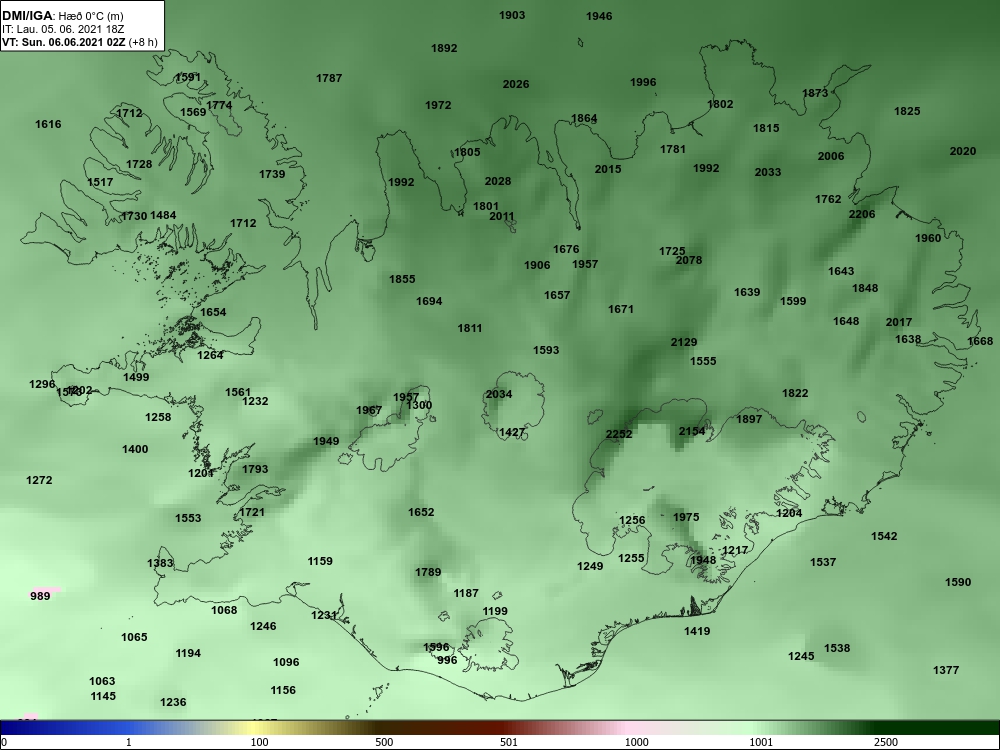The height and width of the screenshot is (750, 1000).
Task: Click the 1721 height value
Action: point(252,512)
